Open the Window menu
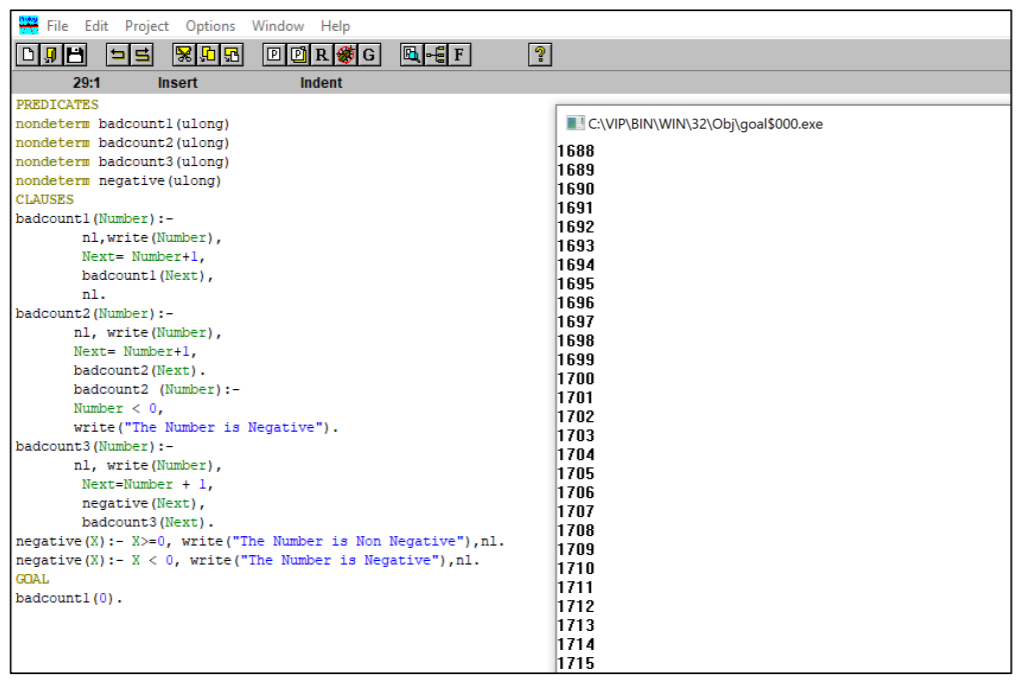Screen dimensions: 1036x697 tap(277, 25)
